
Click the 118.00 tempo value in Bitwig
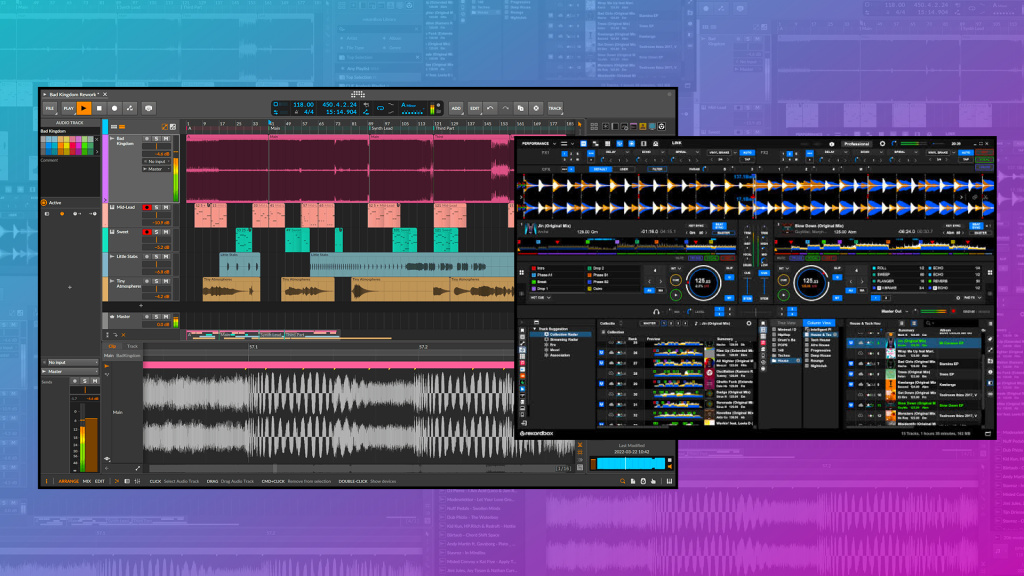click(x=303, y=104)
